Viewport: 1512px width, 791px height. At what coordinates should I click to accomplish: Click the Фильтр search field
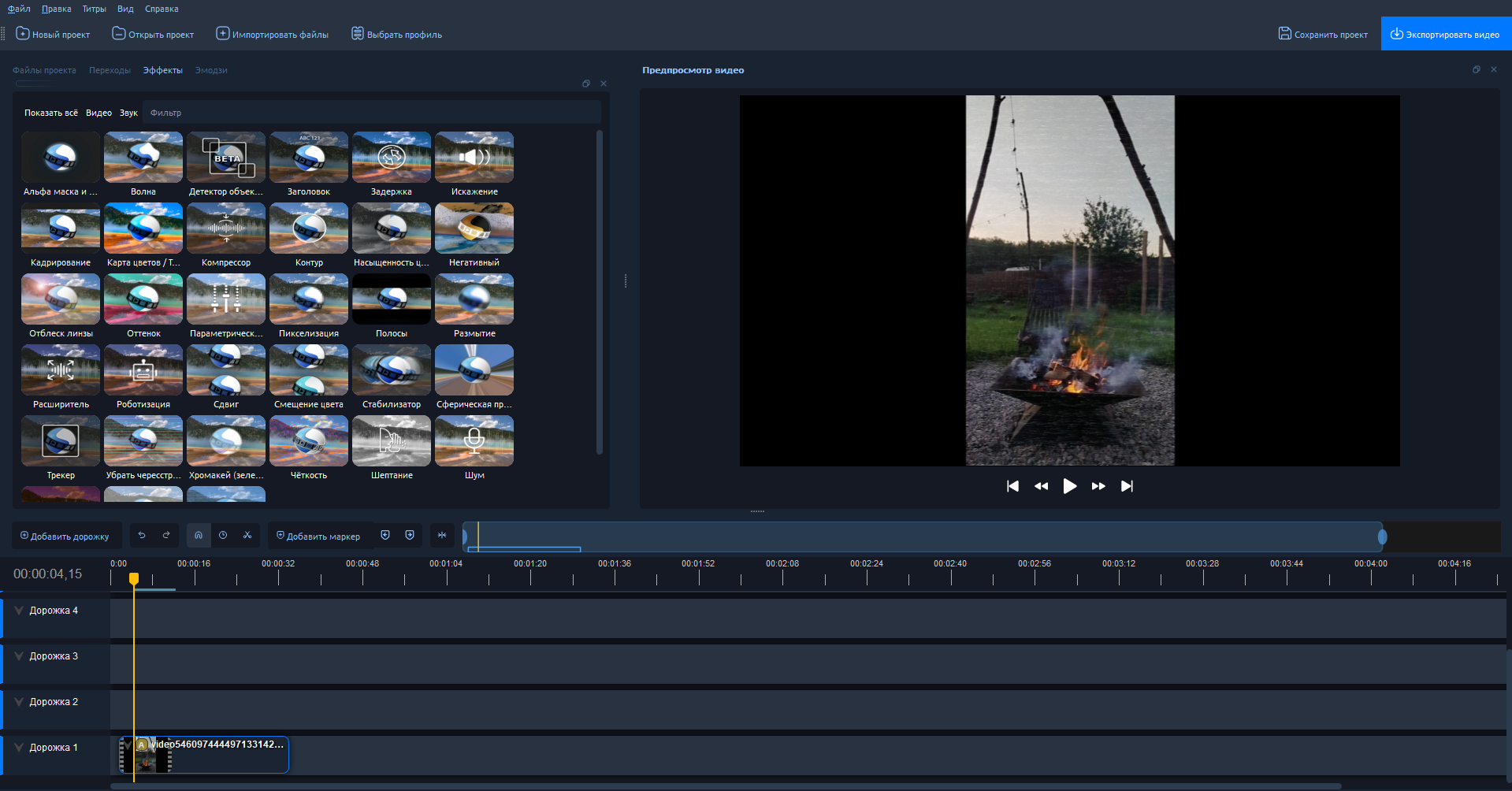[370, 113]
